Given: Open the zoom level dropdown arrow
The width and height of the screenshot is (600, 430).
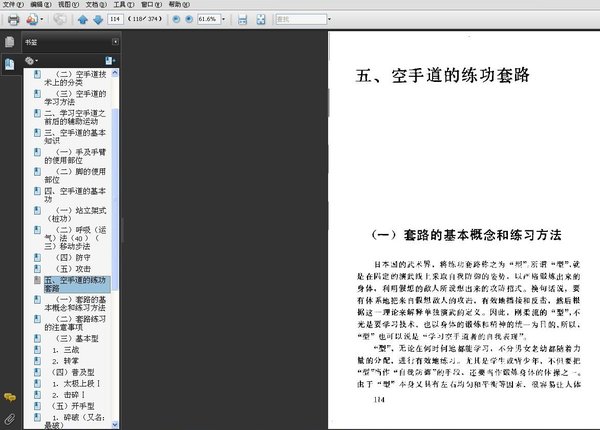Looking at the screenshot, I should point(223,19).
